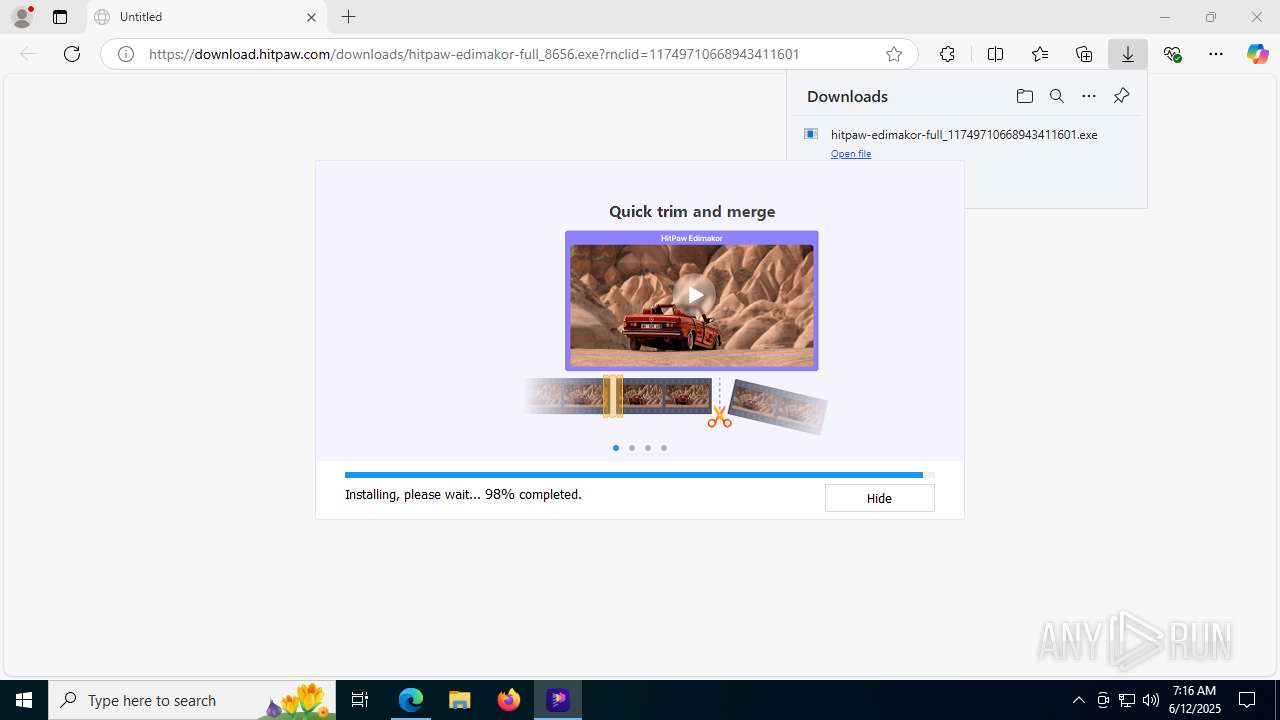Refresh the current page
The height and width of the screenshot is (720, 1280).
(72, 54)
